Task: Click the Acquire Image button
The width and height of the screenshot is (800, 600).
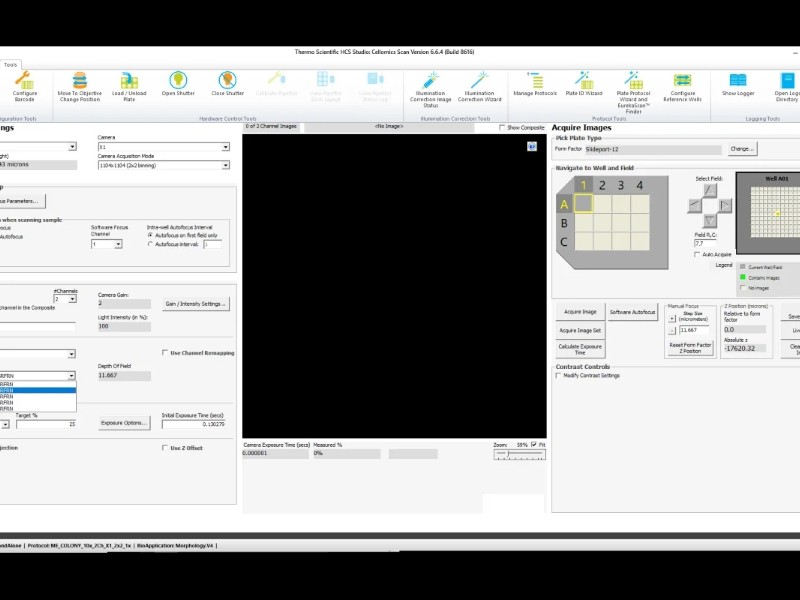Action: (x=580, y=312)
